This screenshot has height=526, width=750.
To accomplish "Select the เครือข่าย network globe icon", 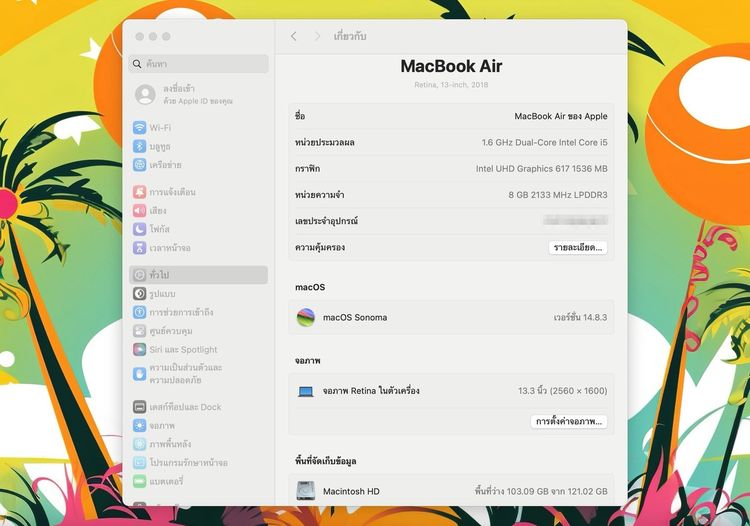I will coord(139,164).
